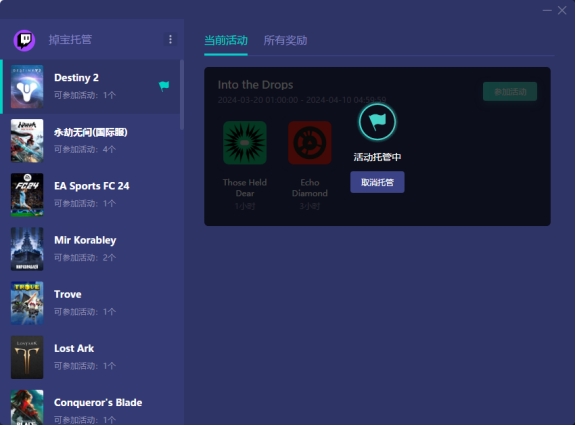Select Trove title in the list
Screen dimensions: 576x426
click(68, 295)
